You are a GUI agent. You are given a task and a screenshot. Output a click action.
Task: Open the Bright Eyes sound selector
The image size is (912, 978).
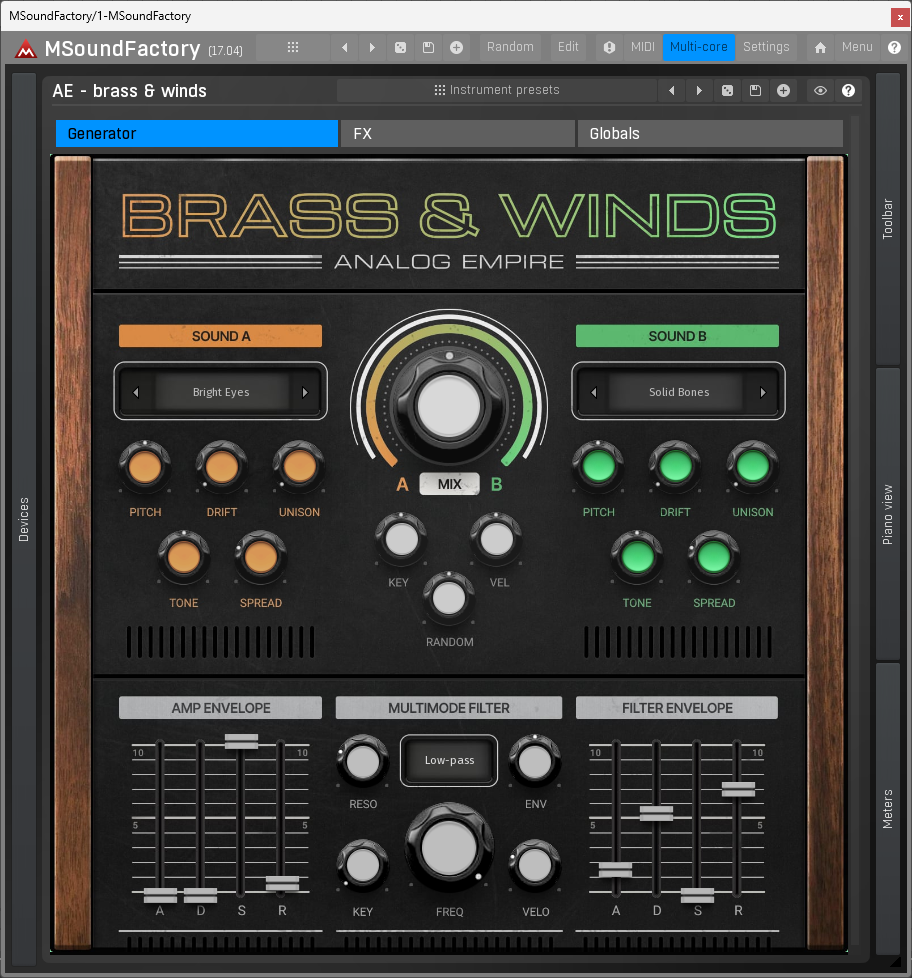click(221, 392)
